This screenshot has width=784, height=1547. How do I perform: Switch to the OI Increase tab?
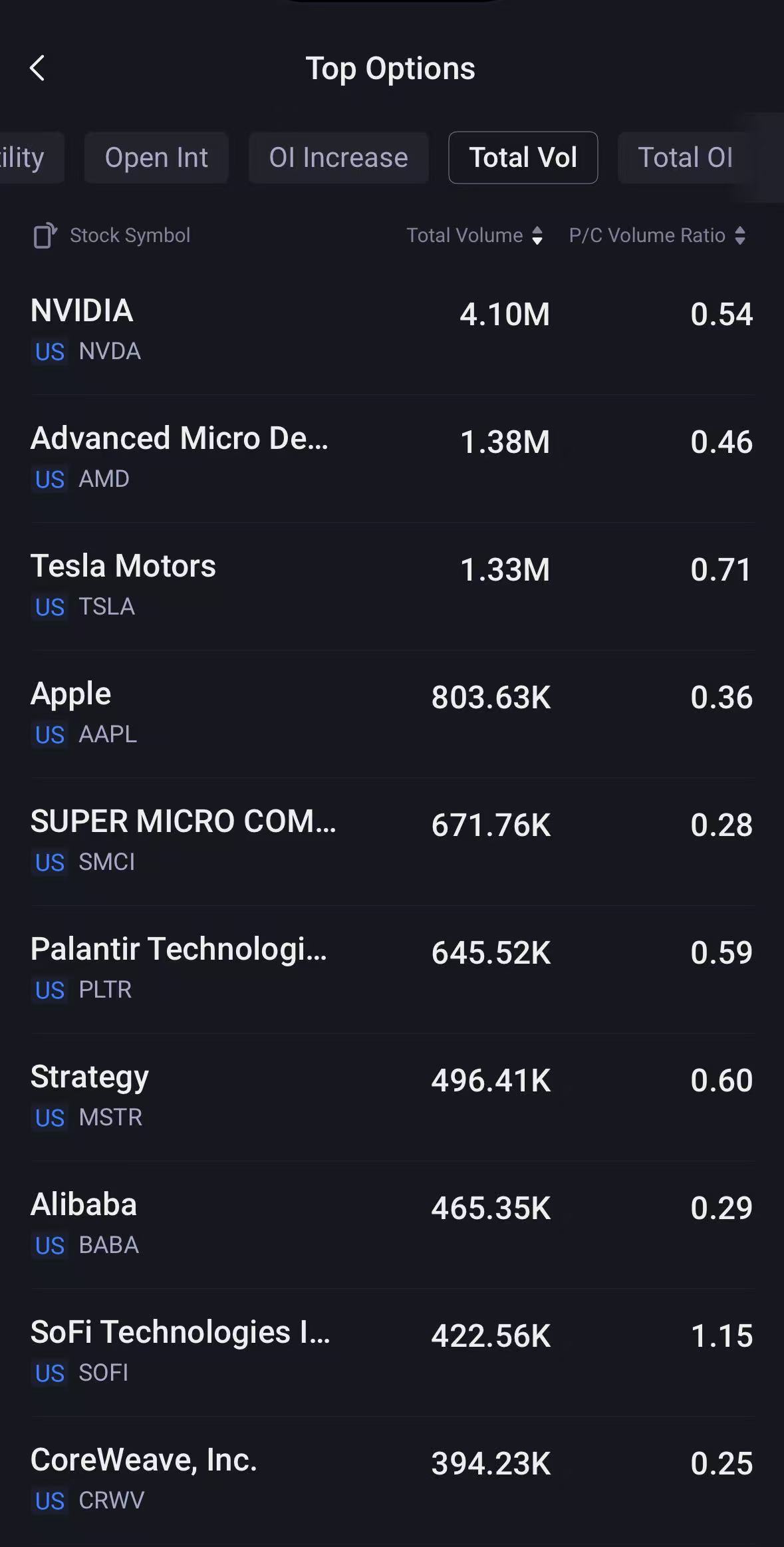click(x=338, y=158)
